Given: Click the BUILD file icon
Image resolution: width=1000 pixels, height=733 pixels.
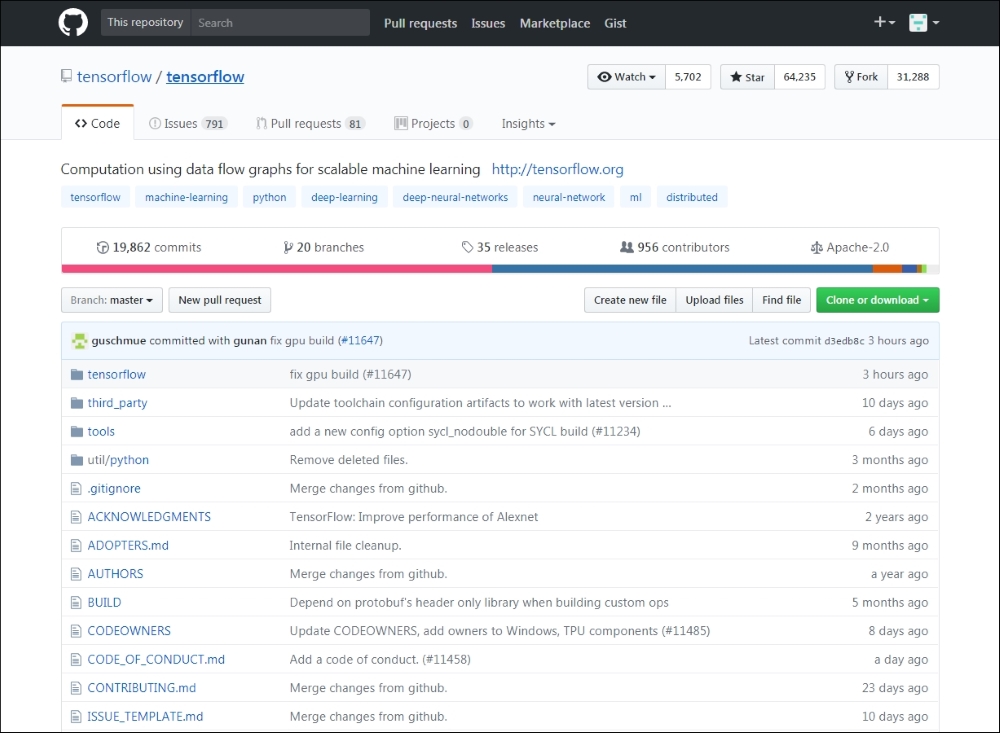Looking at the screenshot, I should tap(76, 602).
